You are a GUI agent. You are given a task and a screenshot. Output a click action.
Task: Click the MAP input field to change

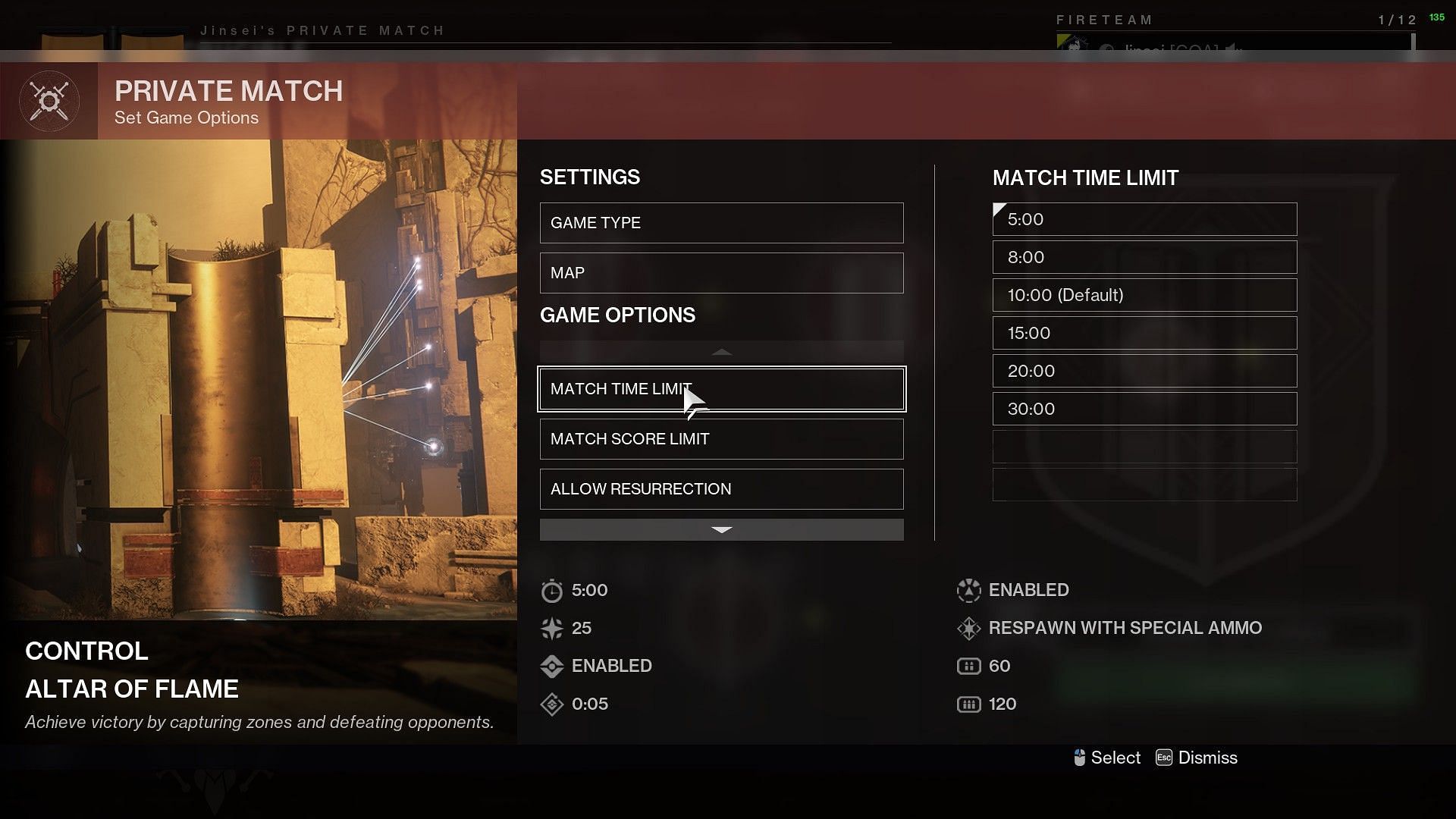click(x=722, y=272)
